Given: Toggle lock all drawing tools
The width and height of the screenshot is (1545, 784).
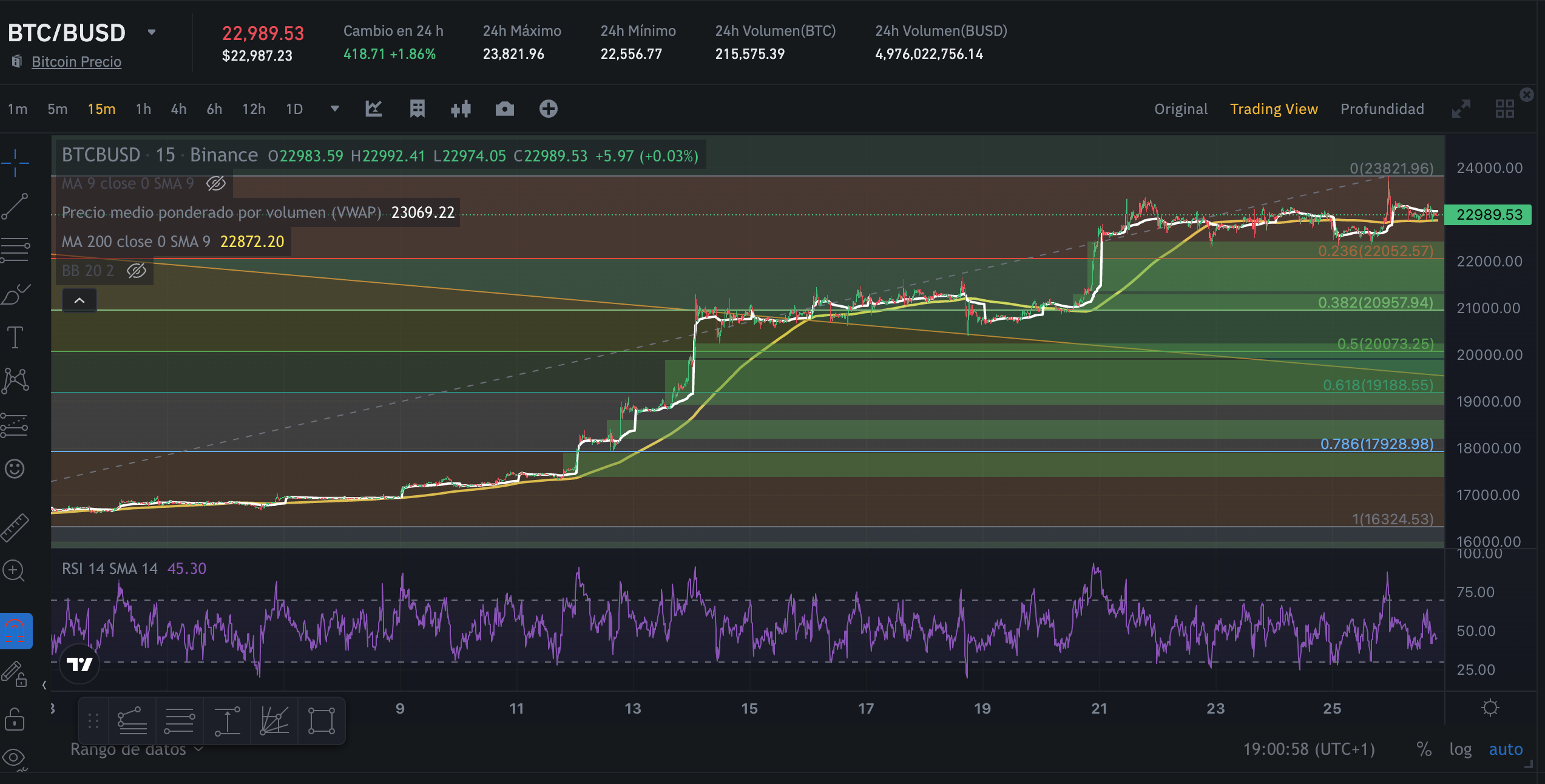Looking at the screenshot, I should click(x=15, y=719).
